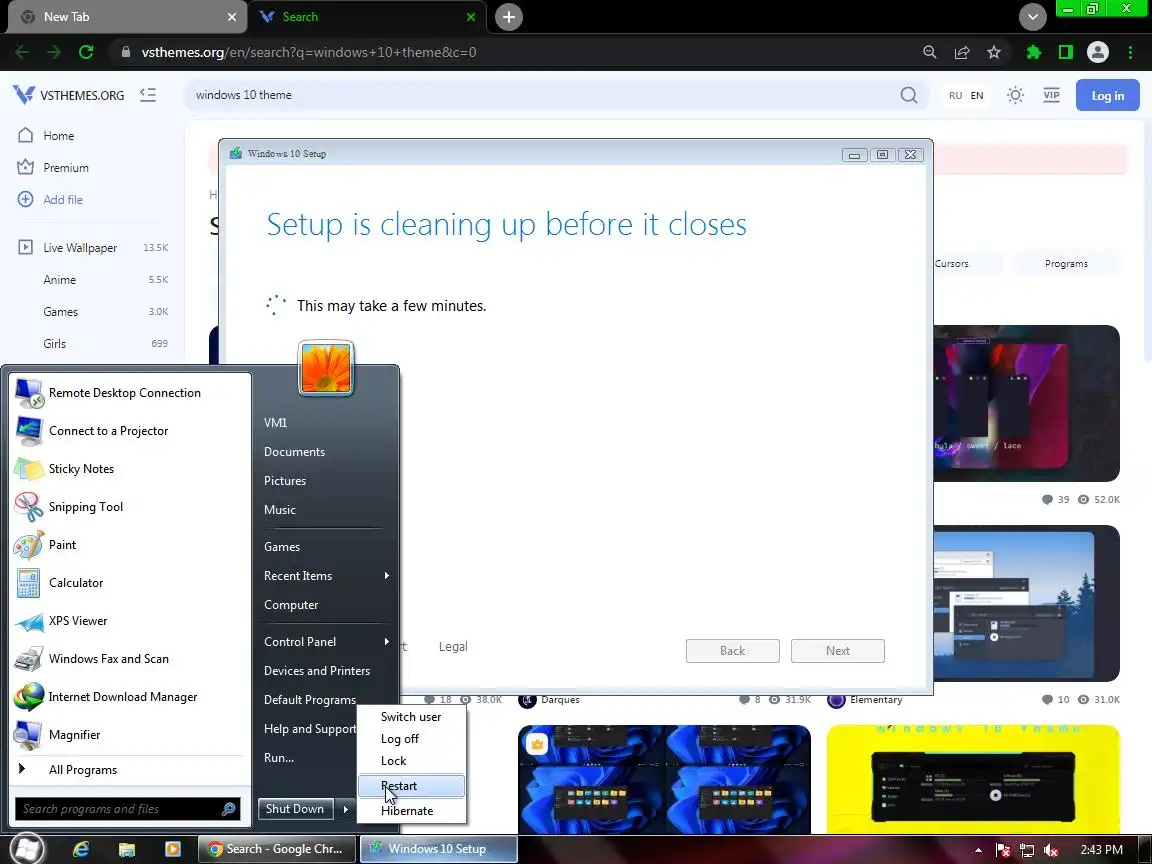Expand All Programs list
The height and width of the screenshot is (864, 1152).
[x=129, y=770]
